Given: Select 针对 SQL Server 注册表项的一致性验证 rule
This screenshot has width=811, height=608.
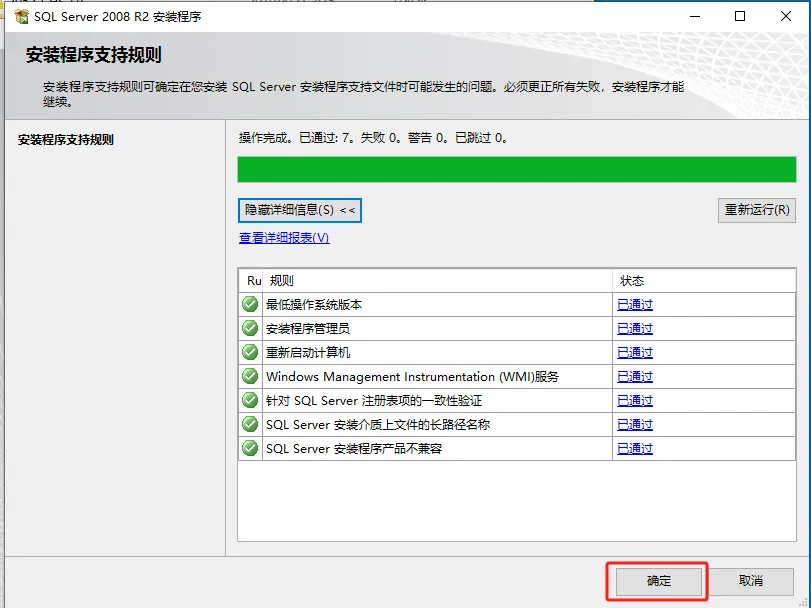Looking at the screenshot, I should 373,401.
